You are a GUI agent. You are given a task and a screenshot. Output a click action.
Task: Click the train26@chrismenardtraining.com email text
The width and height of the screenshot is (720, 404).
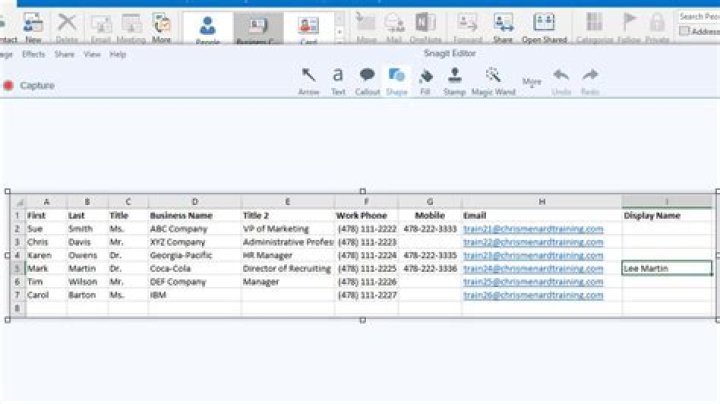coord(533,295)
